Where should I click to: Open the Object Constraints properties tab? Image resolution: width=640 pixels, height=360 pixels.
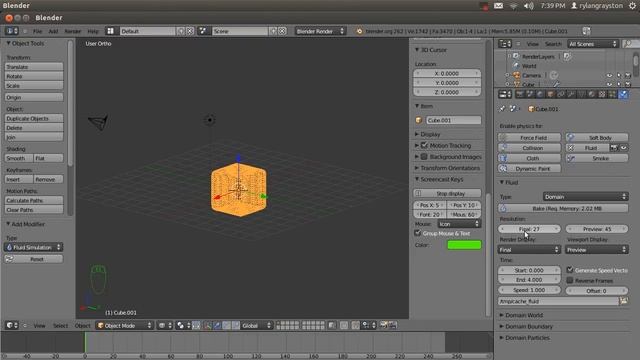[x=560, y=94]
